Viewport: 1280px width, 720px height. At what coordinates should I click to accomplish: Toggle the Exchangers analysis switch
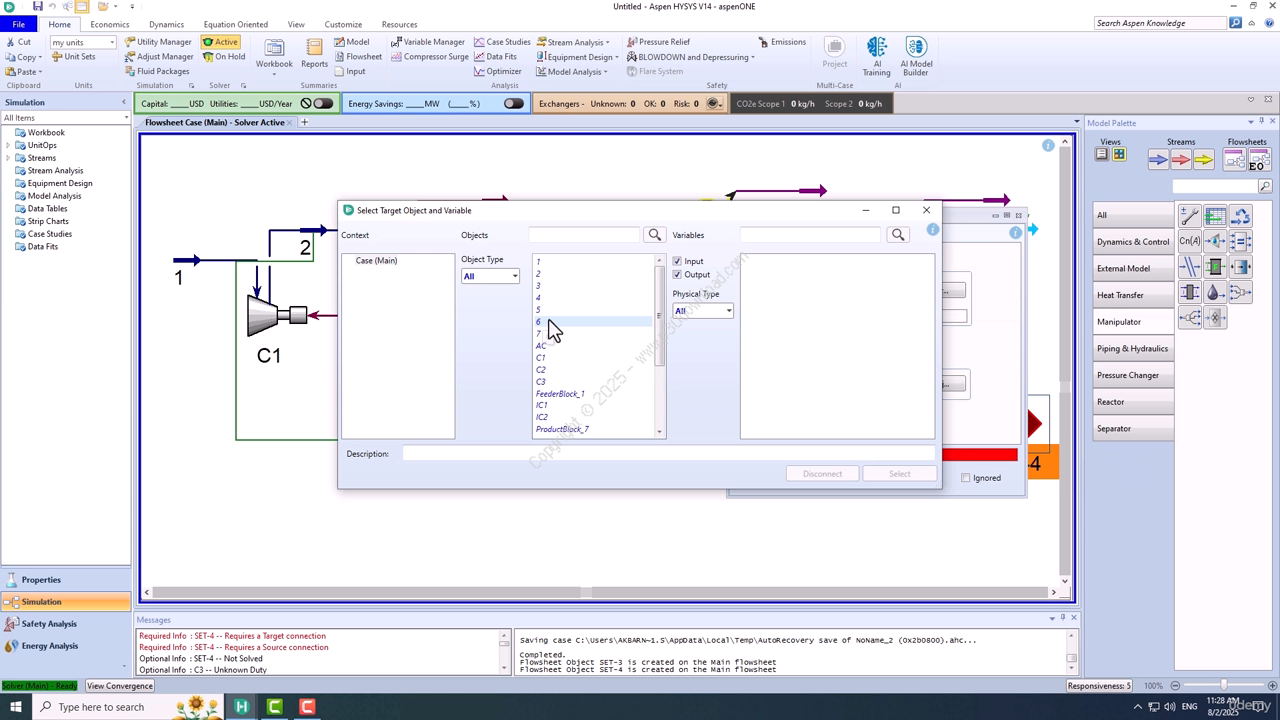pyautogui.click(x=714, y=103)
